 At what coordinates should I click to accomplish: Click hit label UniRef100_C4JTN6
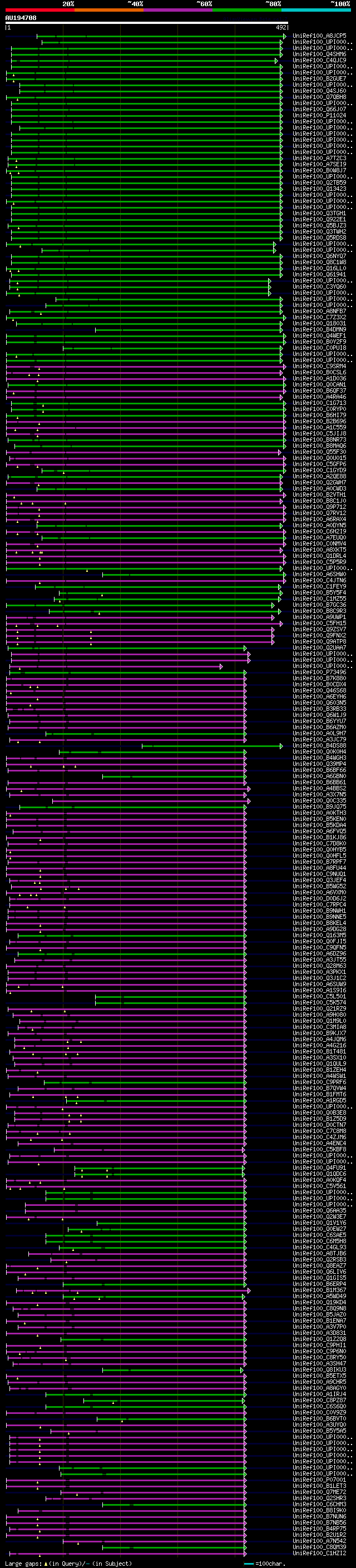pyautogui.click(x=319, y=581)
